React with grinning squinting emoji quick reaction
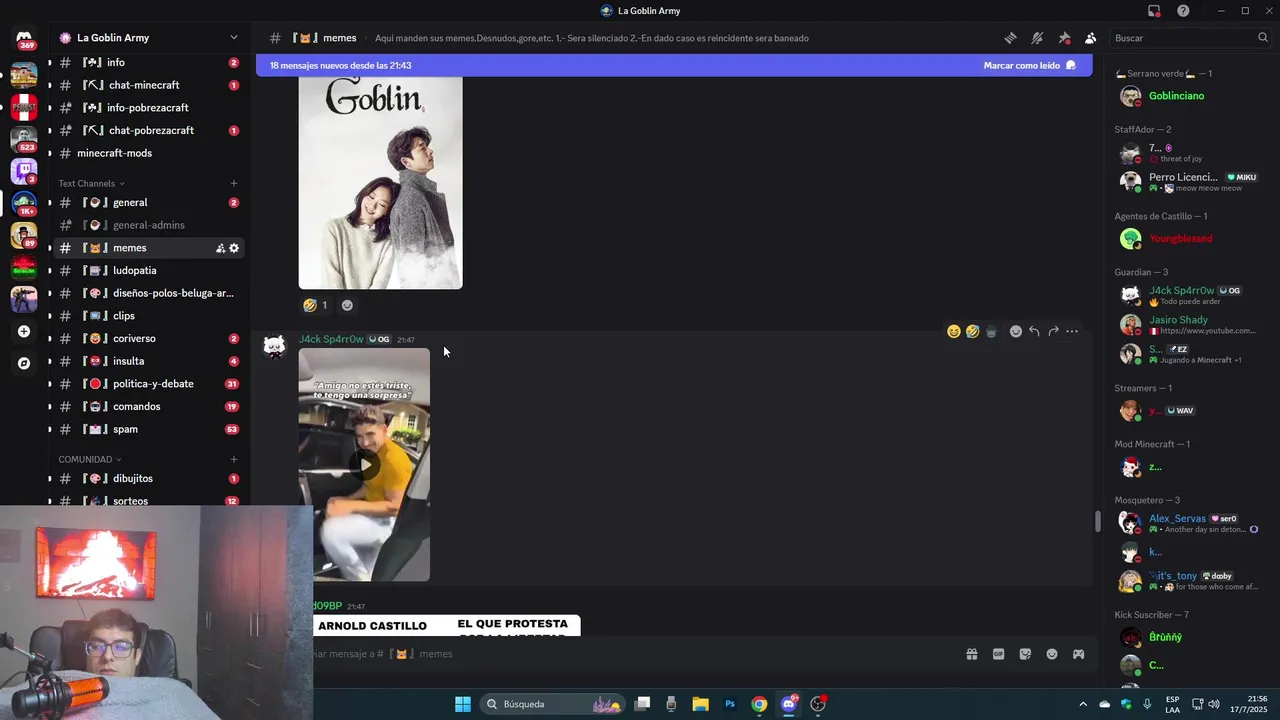The width and height of the screenshot is (1280, 720). click(x=953, y=331)
